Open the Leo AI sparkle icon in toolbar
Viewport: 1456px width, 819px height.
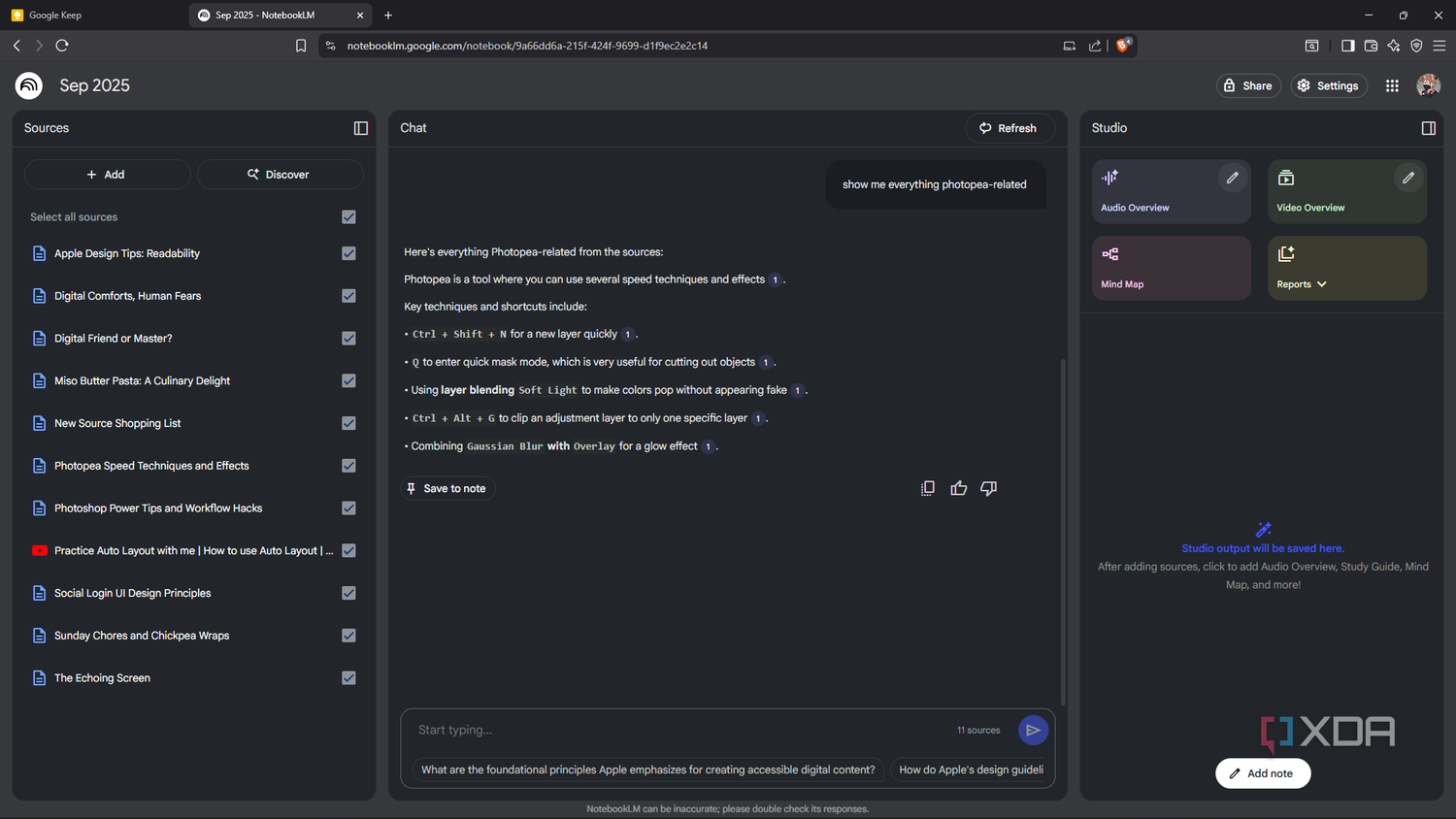pyautogui.click(x=1394, y=46)
